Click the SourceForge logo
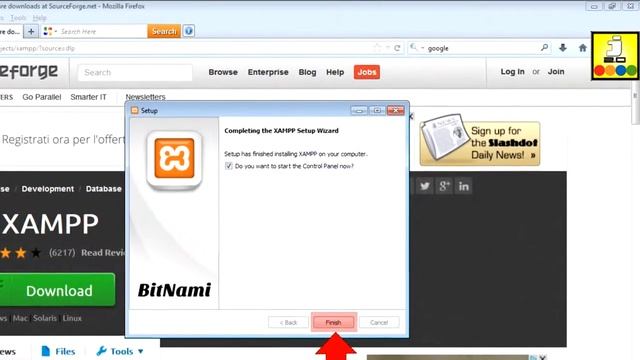Viewport: 640px width, 360px height. click(29, 72)
